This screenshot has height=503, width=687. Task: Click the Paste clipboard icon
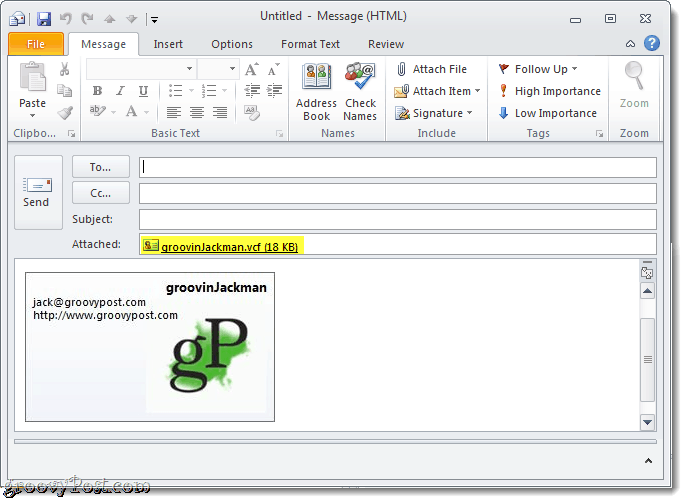pyautogui.click(x=32, y=79)
